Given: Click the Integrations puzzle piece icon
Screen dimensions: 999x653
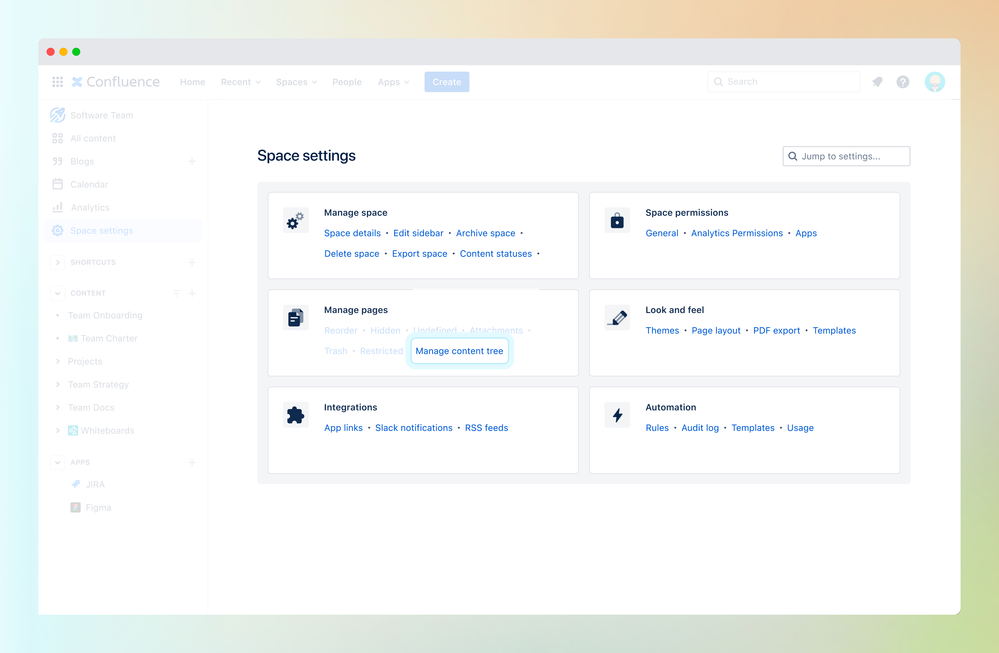Looking at the screenshot, I should (x=296, y=415).
